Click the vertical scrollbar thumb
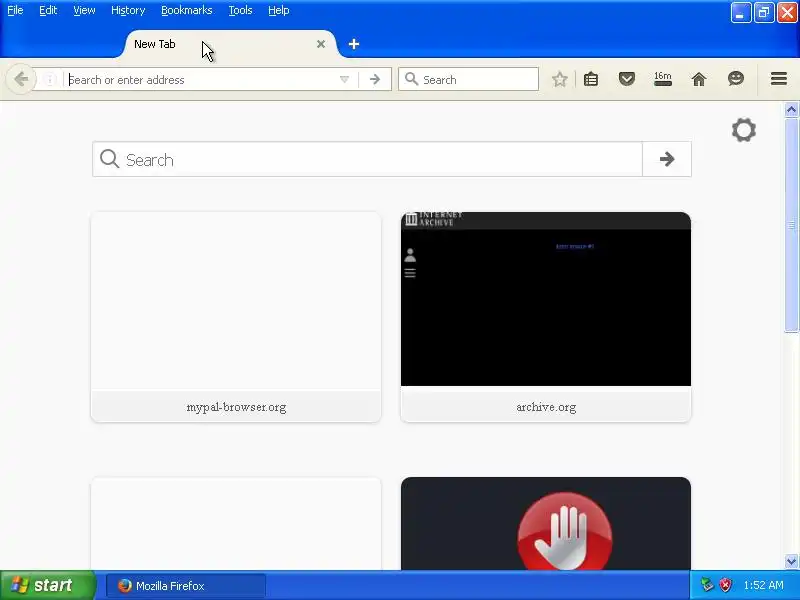 coord(791,225)
